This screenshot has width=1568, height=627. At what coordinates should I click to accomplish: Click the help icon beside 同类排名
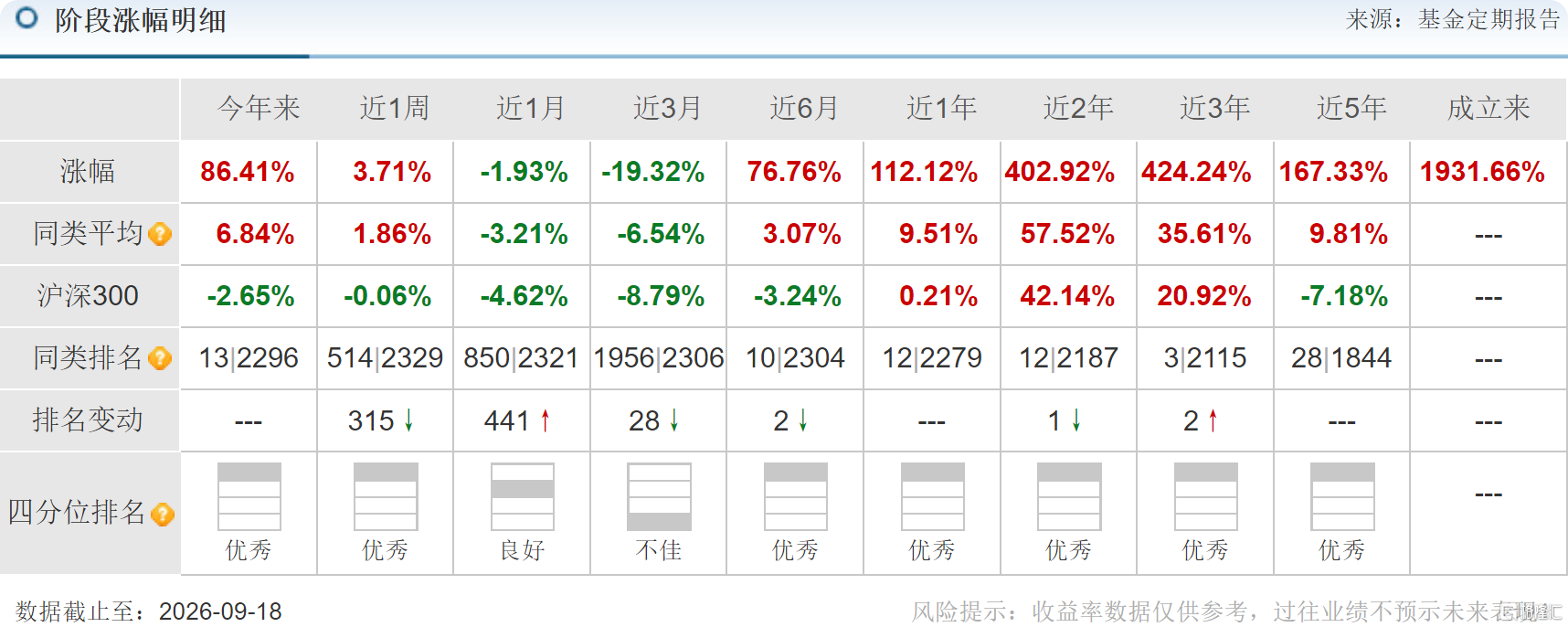pyautogui.click(x=160, y=358)
